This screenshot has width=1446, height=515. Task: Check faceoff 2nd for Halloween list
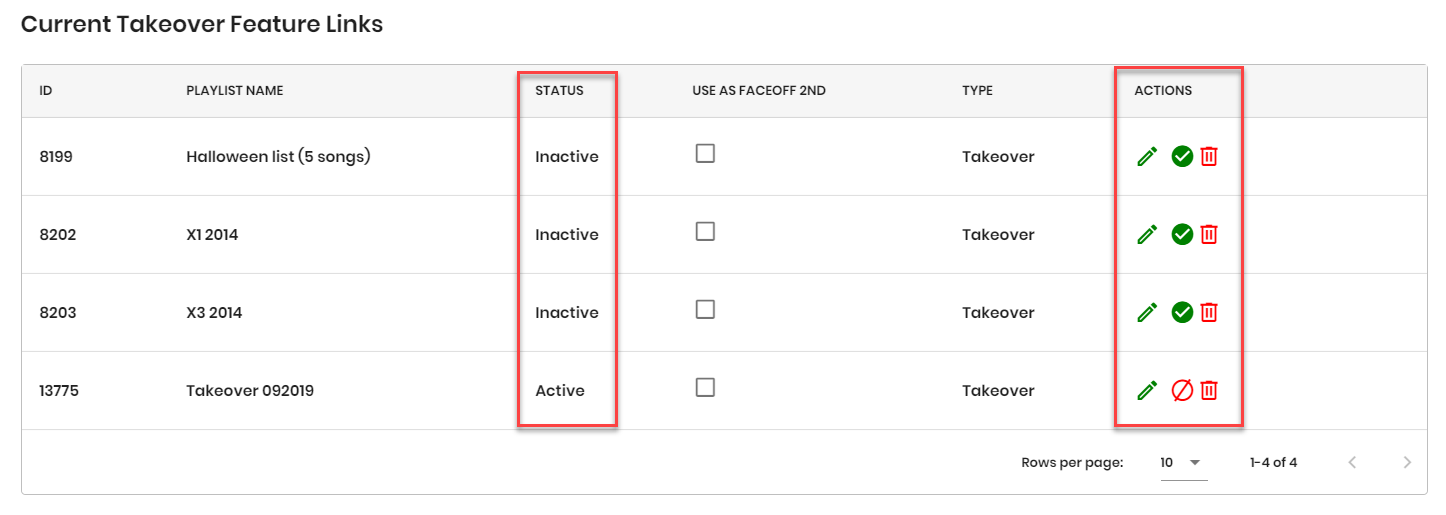tap(705, 153)
